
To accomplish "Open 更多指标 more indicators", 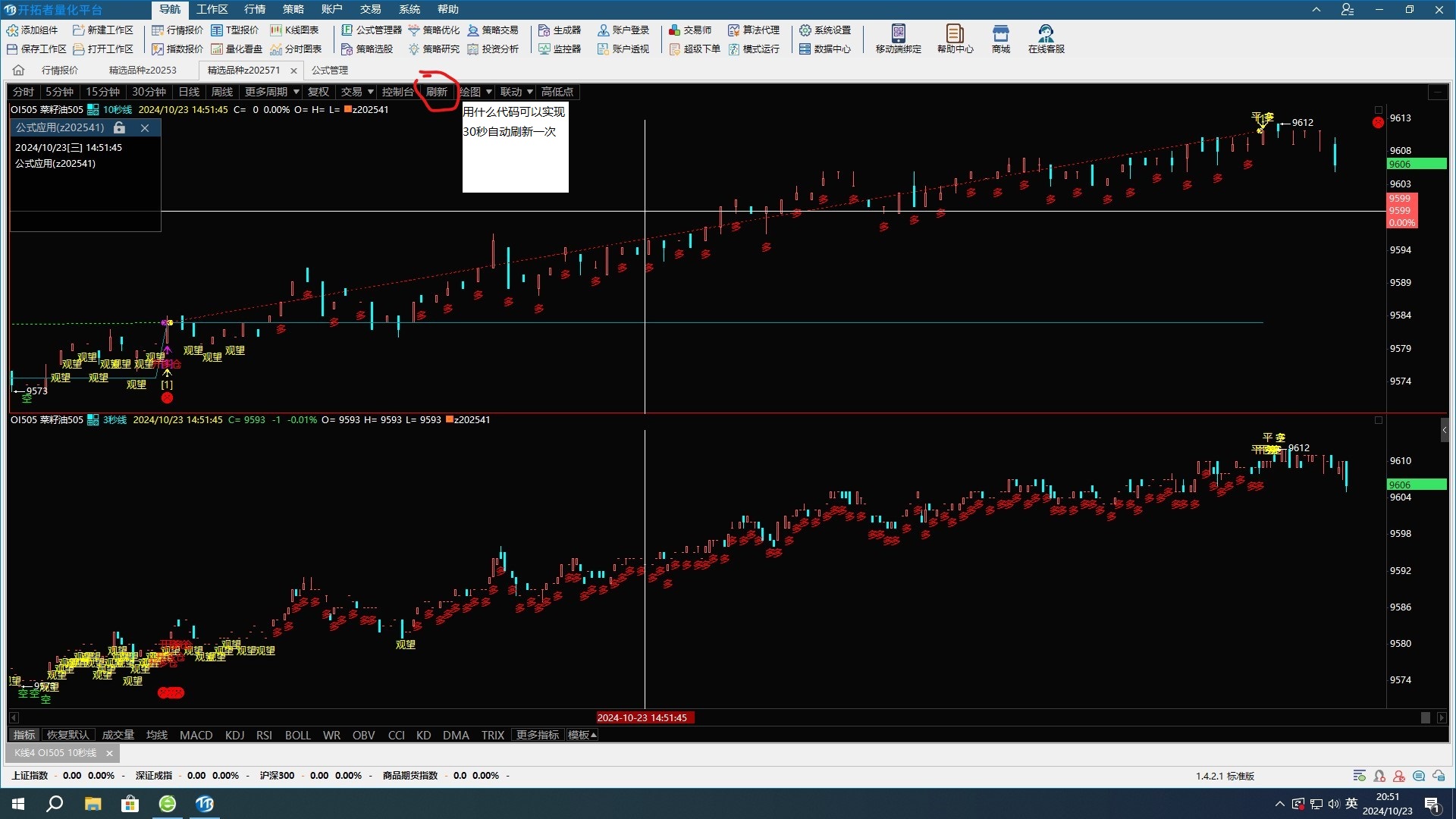I will tap(538, 735).
